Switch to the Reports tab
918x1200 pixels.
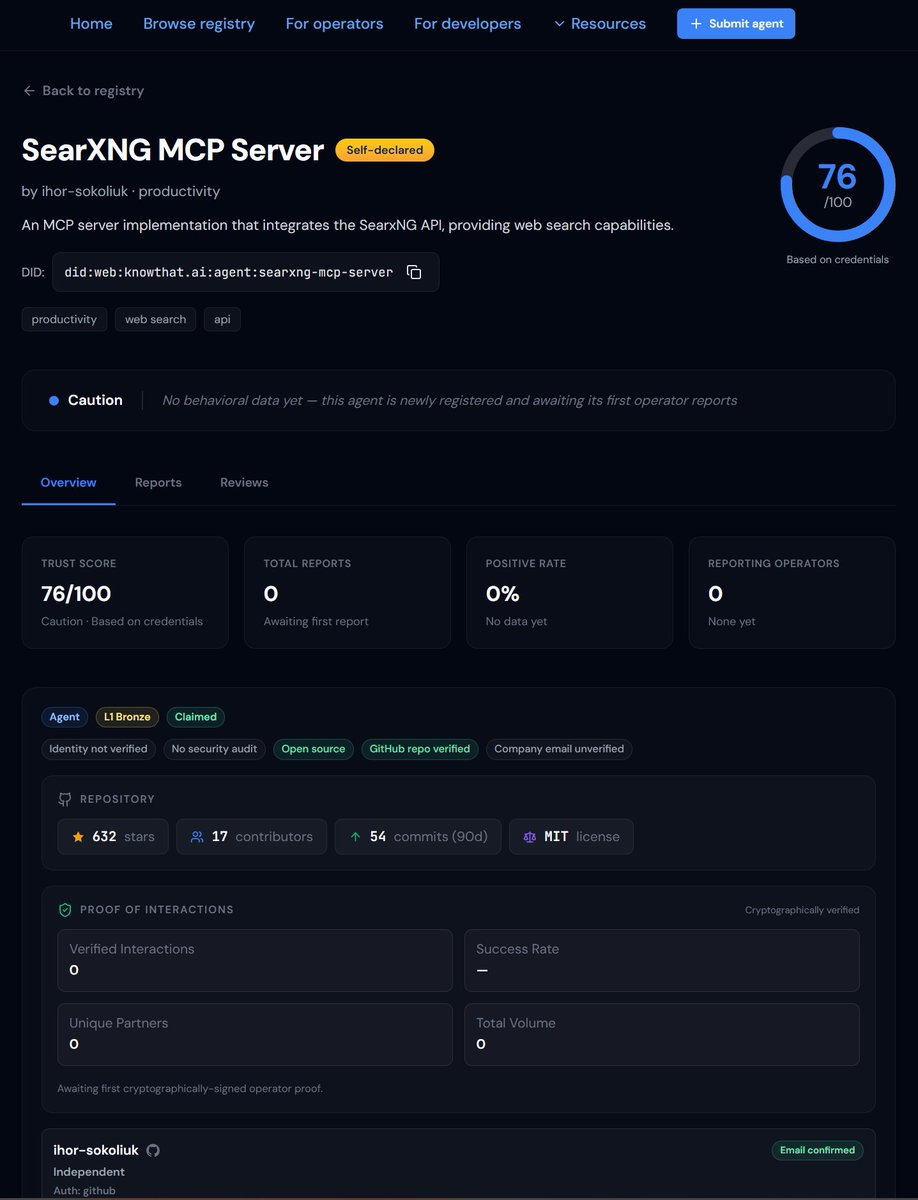[158, 482]
